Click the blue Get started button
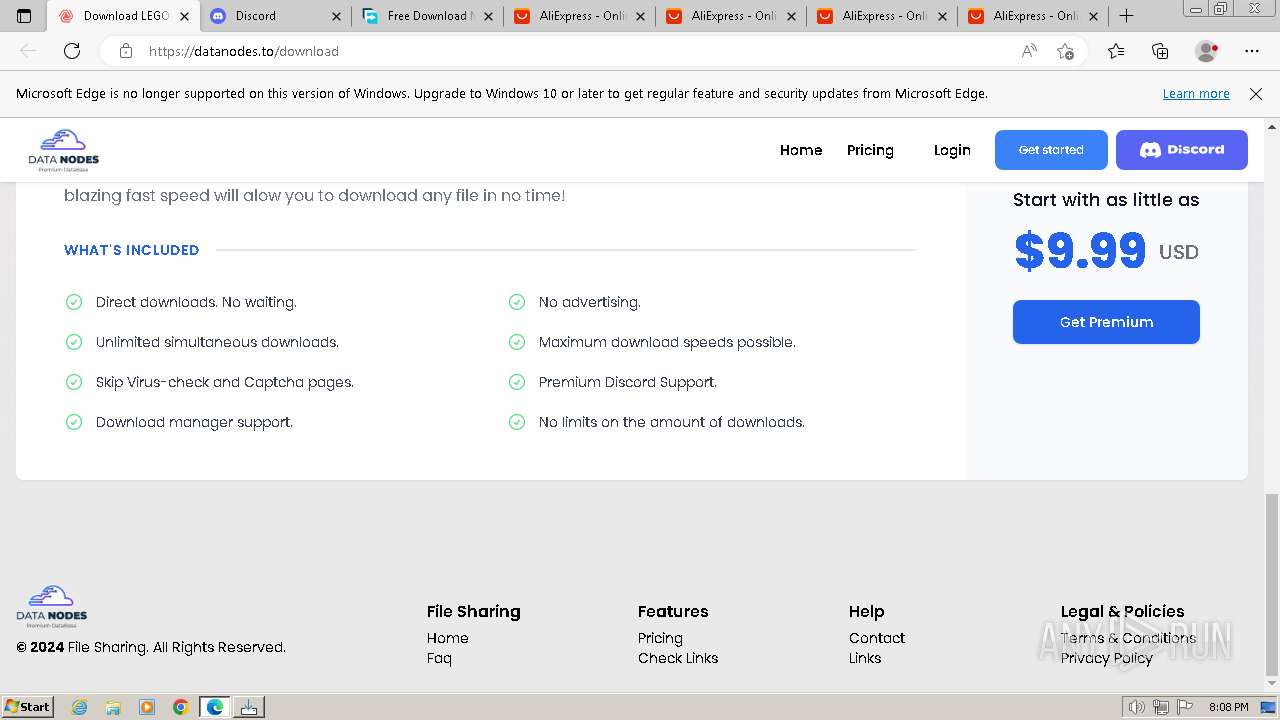This screenshot has width=1280, height=720. click(1051, 150)
